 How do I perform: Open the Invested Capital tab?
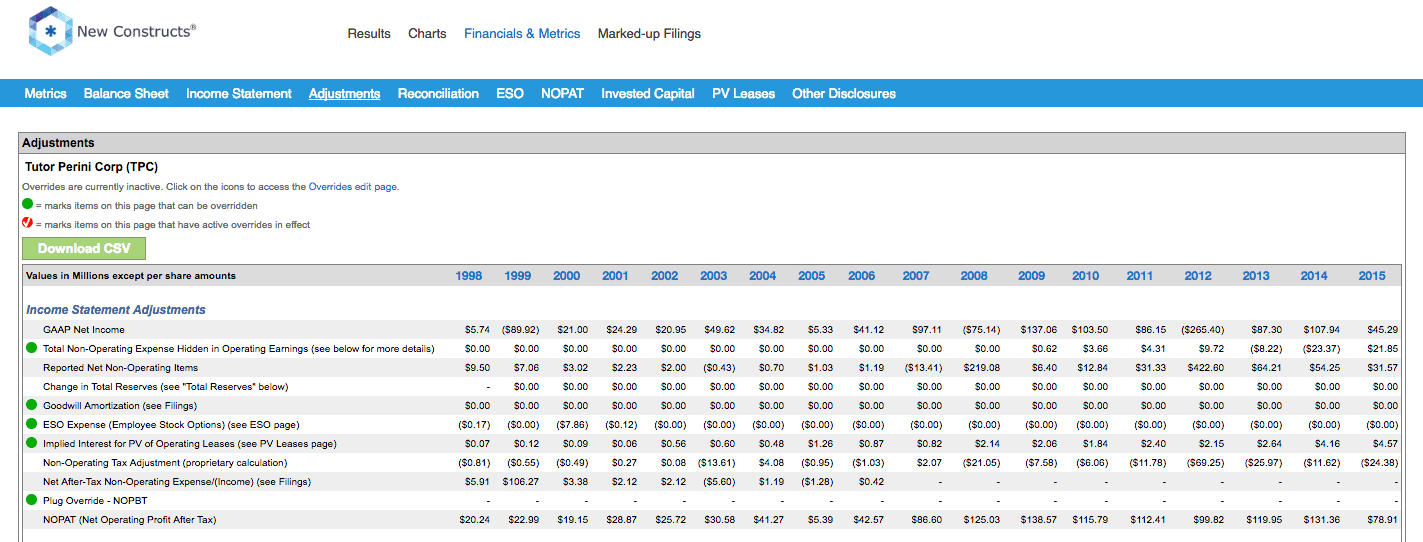tap(648, 94)
